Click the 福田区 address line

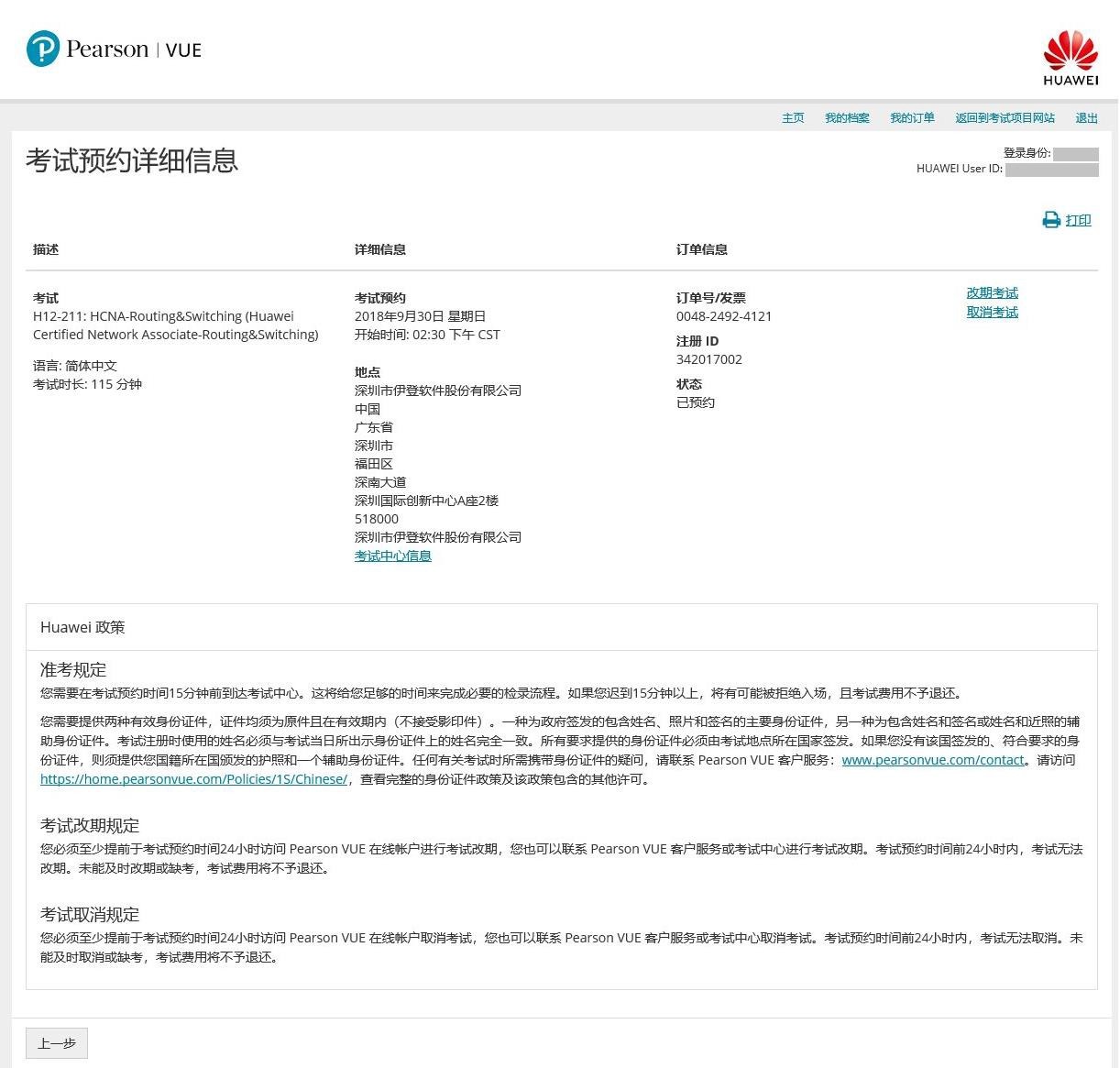[374, 464]
